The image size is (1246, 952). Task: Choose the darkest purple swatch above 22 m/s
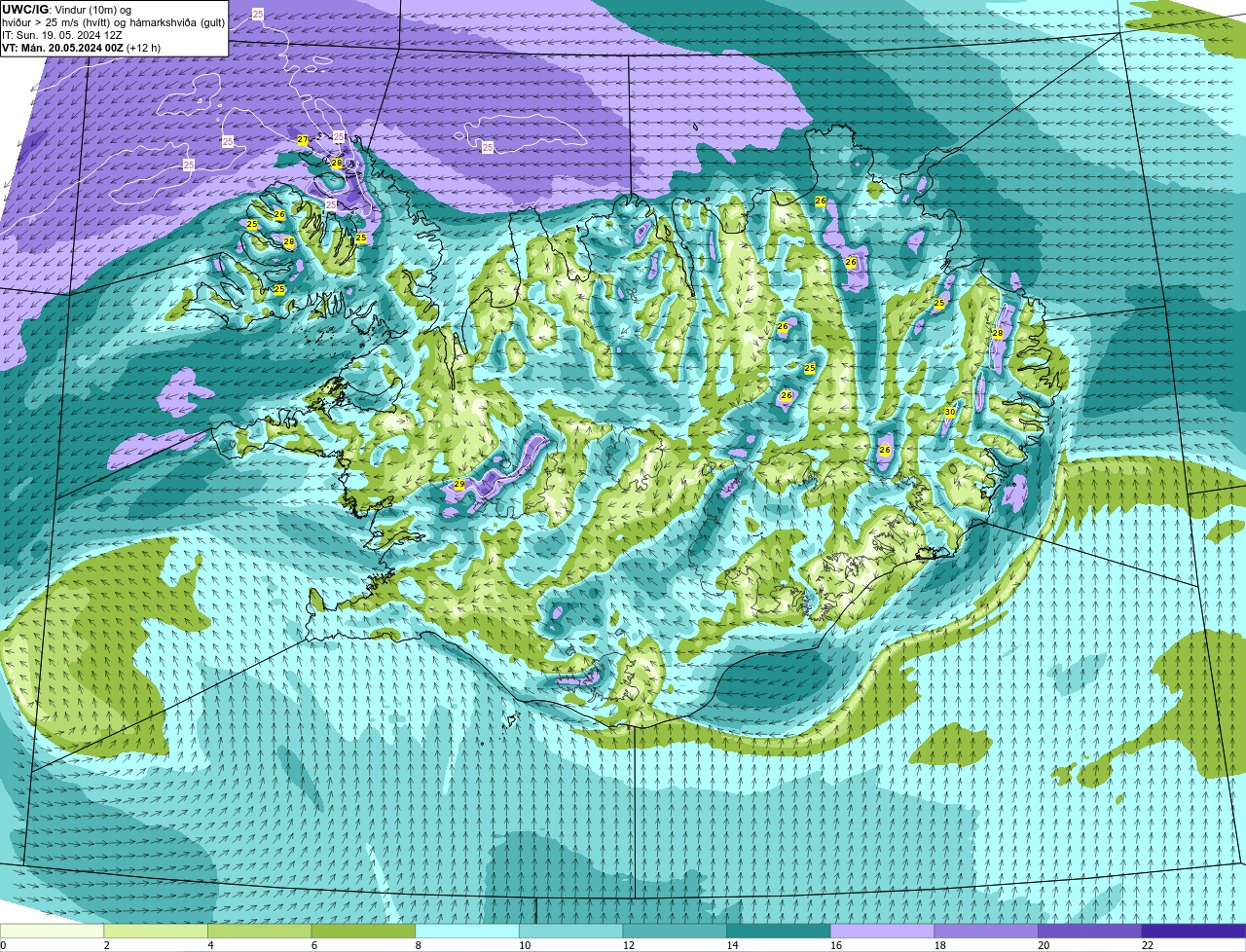pyautogui.click(x=1193, y=932)
